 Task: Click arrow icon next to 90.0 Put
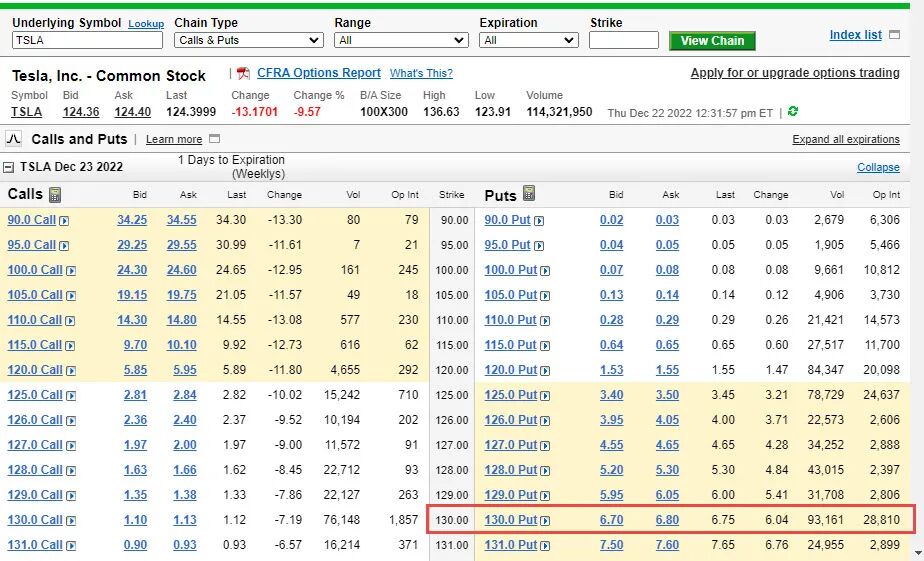click(x=539, y=221)
